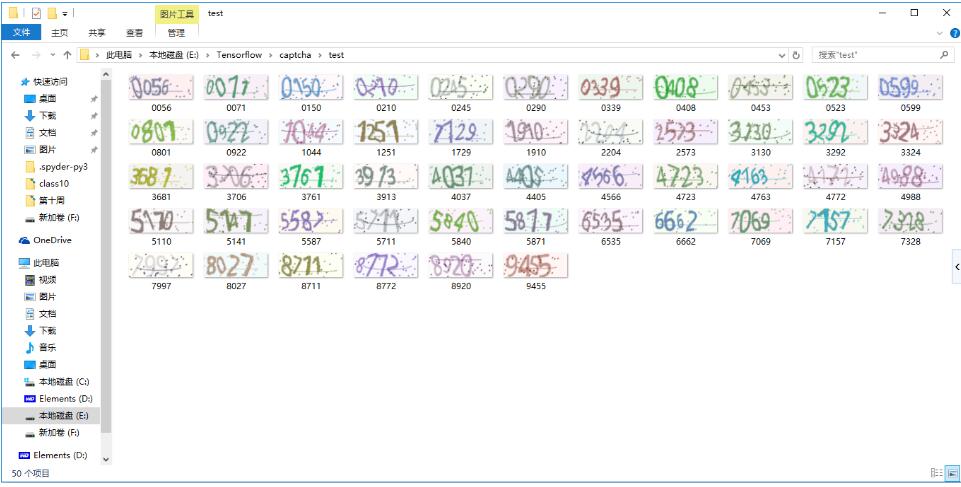Refresh the current folder view

click(797, 54)
